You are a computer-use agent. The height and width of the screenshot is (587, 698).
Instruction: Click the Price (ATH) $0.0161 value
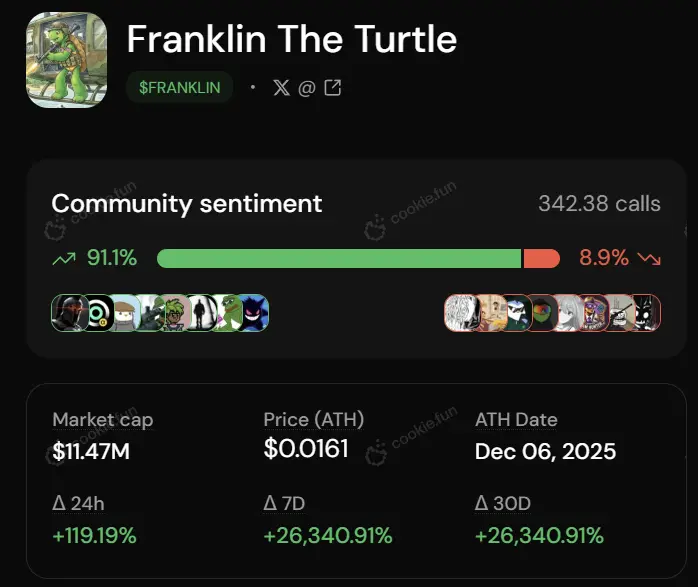click(306, 450)
